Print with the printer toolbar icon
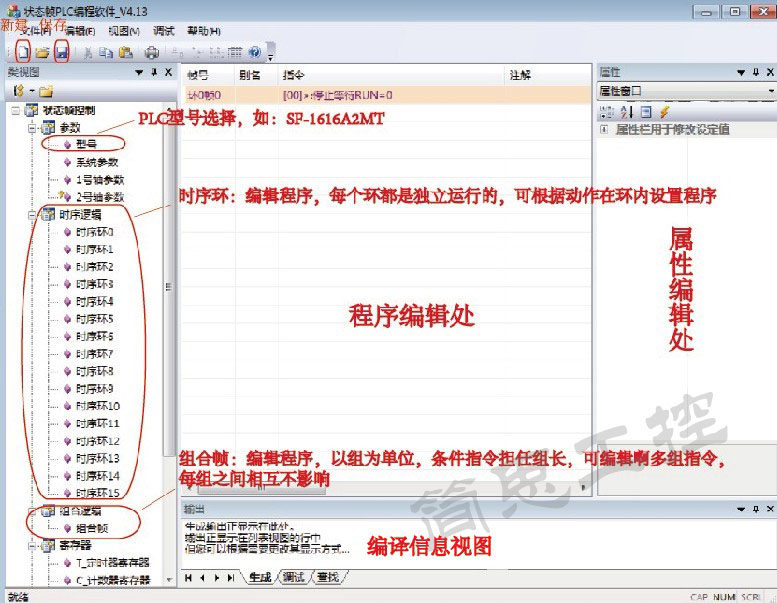The width and height of the screenshot is (777, 603). click(152, 52)
